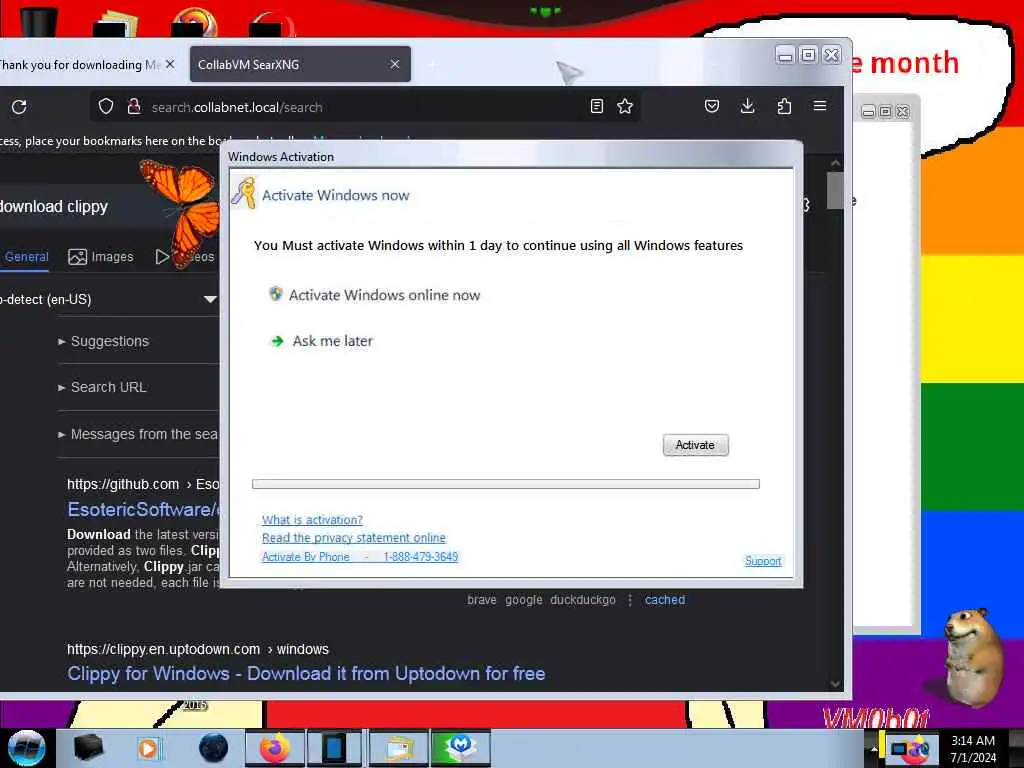Click the keys icon beside 'Activate Windows now'
Viewport: 1024px width, 768px height.
coord(244,193)
